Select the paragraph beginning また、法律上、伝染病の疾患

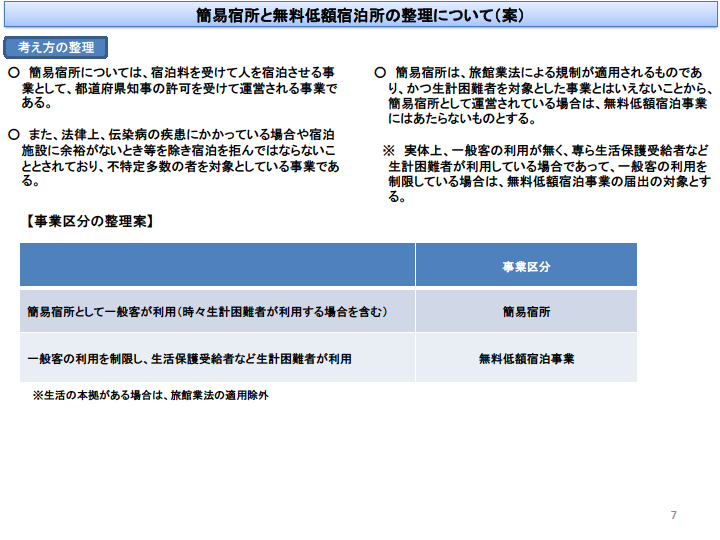174,158
